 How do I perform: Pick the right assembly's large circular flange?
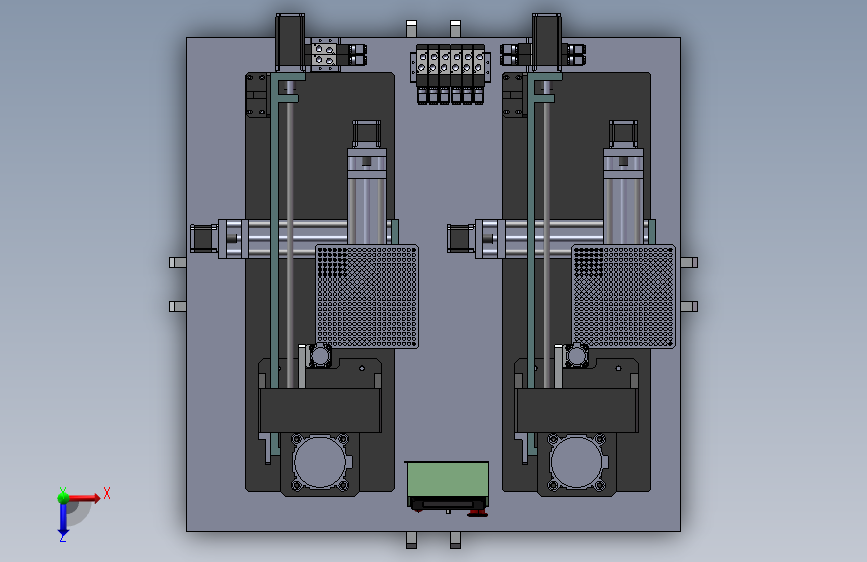pyautogui.click(x=577, y=463)
